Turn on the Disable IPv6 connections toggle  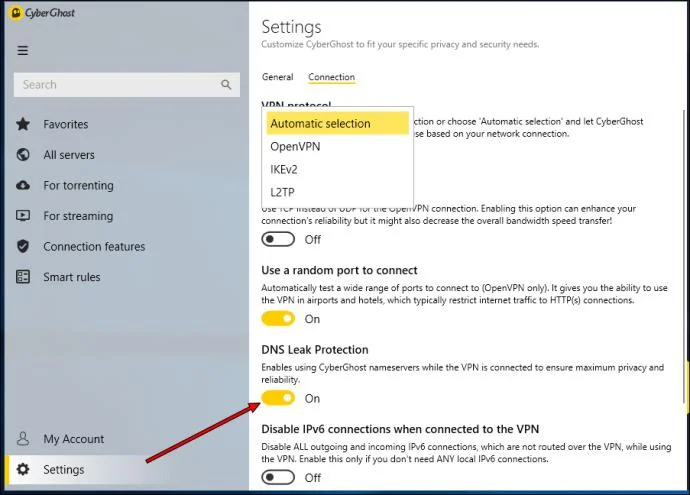(x=278, y=477)
